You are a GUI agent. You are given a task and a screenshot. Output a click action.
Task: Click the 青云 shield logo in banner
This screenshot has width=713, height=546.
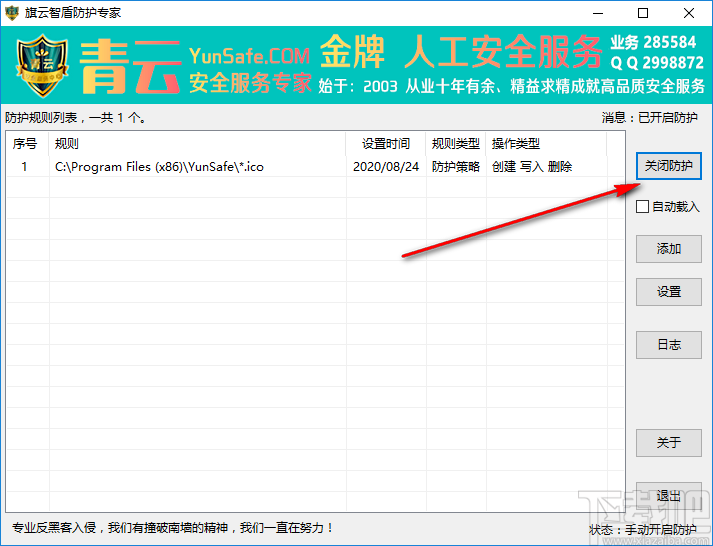[42, 65]
